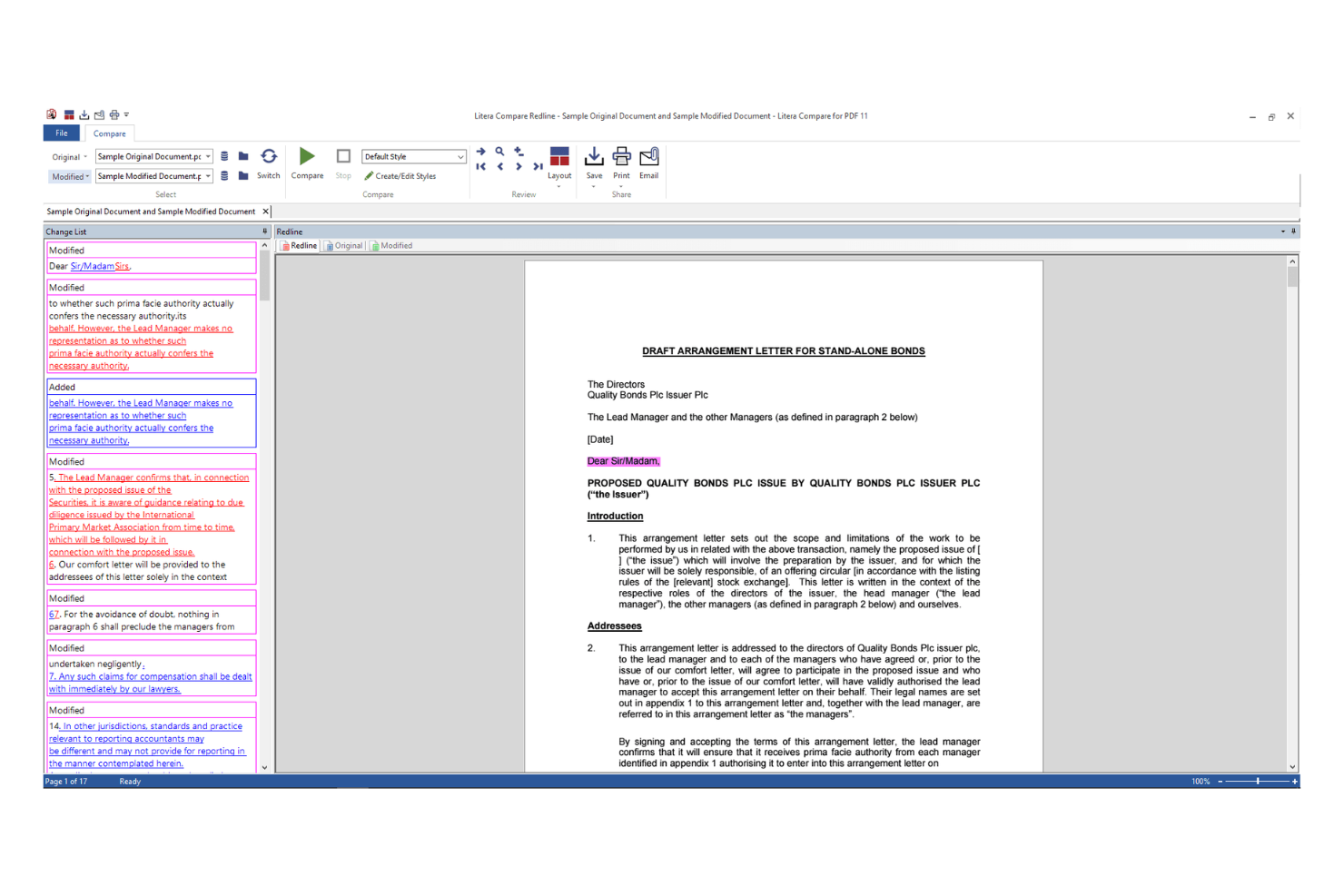Click the magnifier search icon in Review group

[499, 152]
